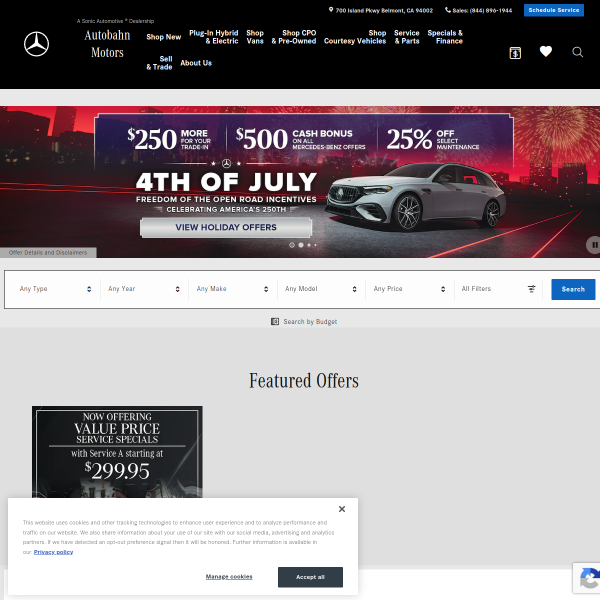Call the Sales phone number link
Image resolution: width=600 pixels, height=600 pixels.
coord(482,11)
